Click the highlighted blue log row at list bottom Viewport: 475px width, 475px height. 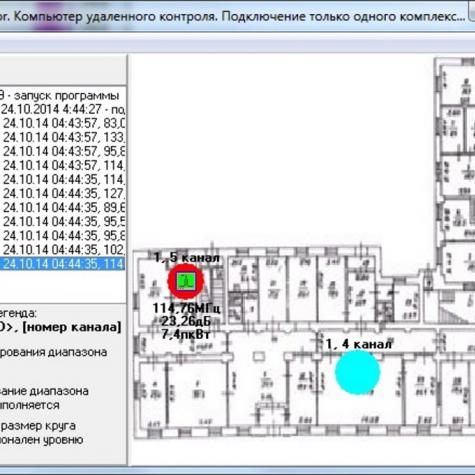click(x=63, y=264)
